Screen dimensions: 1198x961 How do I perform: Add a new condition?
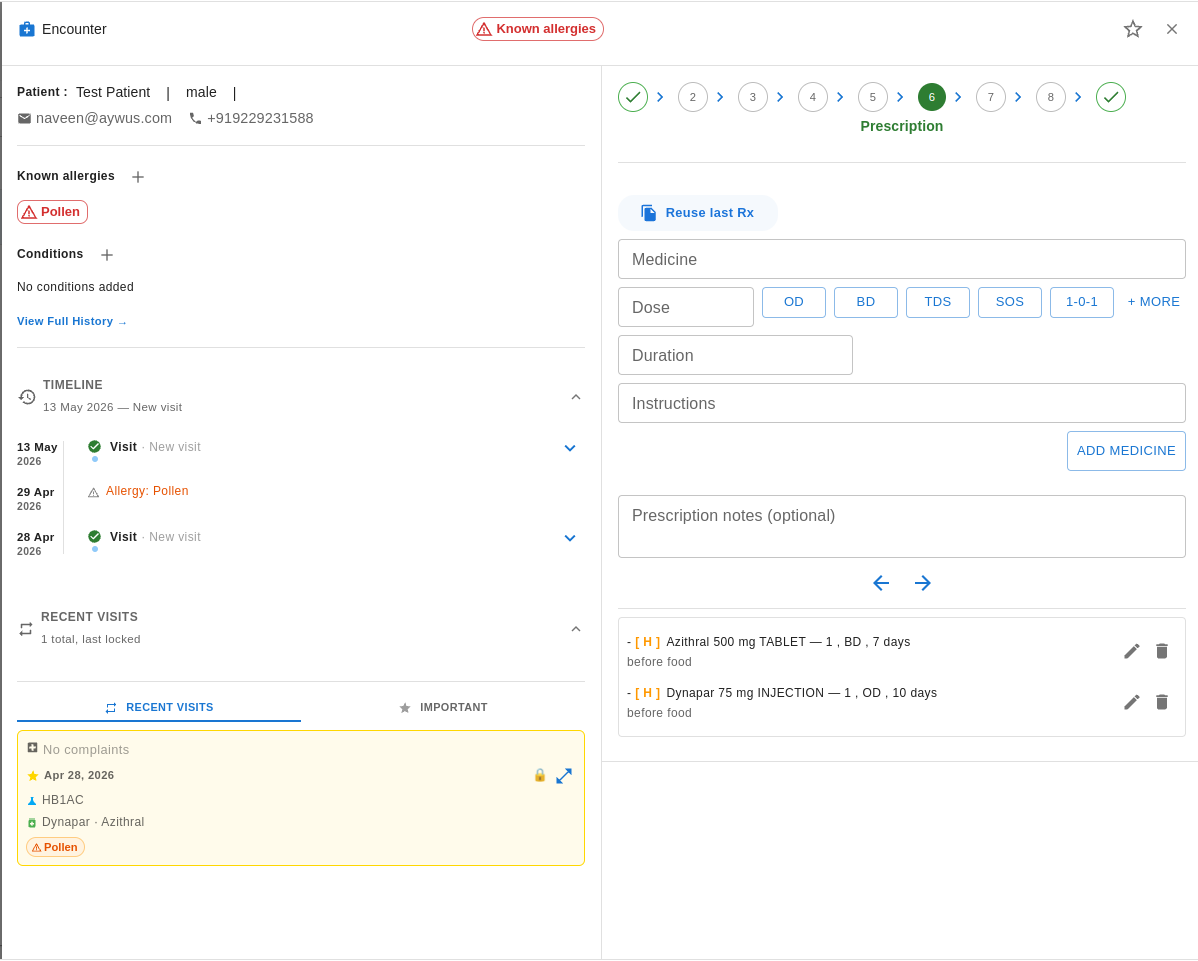[x=107, y=254]
